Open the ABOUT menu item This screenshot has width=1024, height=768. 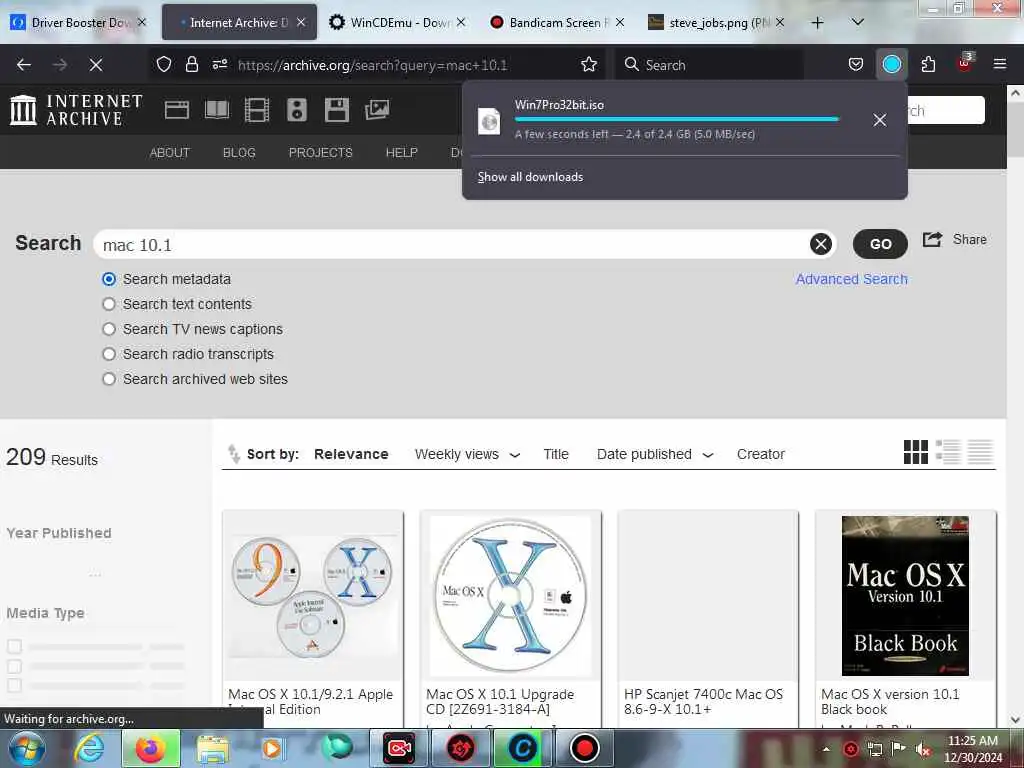click(170, 153)
